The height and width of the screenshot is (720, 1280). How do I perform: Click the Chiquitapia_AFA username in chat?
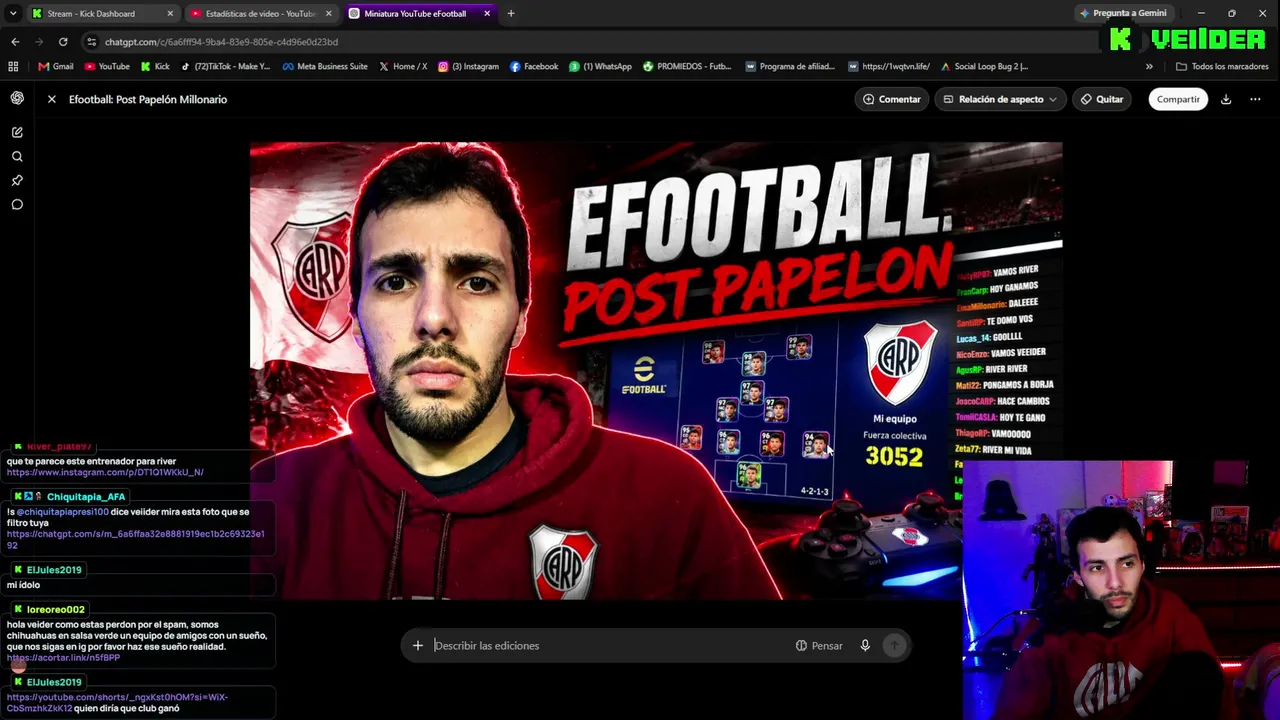tap(86, 497)
